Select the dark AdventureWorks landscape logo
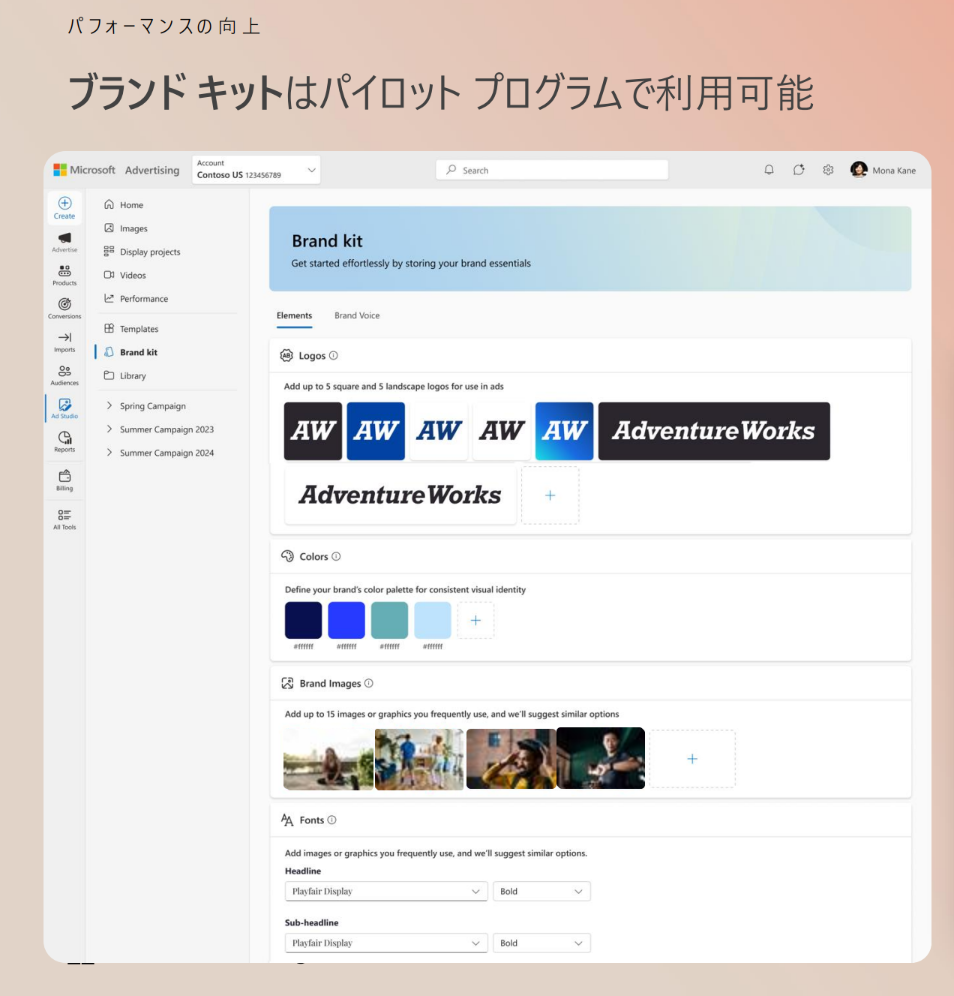 tap(714, 431)
